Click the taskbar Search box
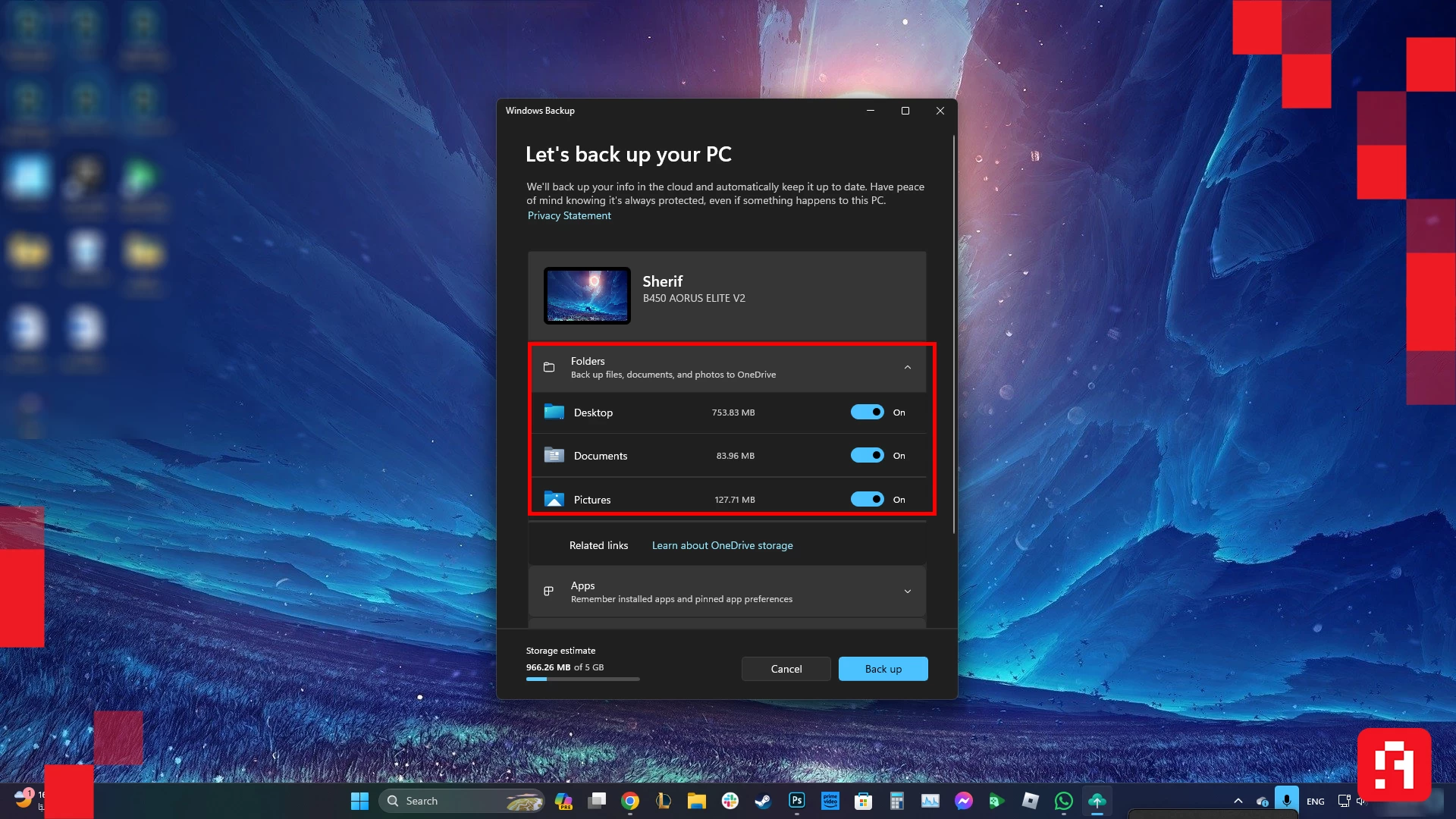1456x819 pixels. pyautogui.click(x=462, y=801)
